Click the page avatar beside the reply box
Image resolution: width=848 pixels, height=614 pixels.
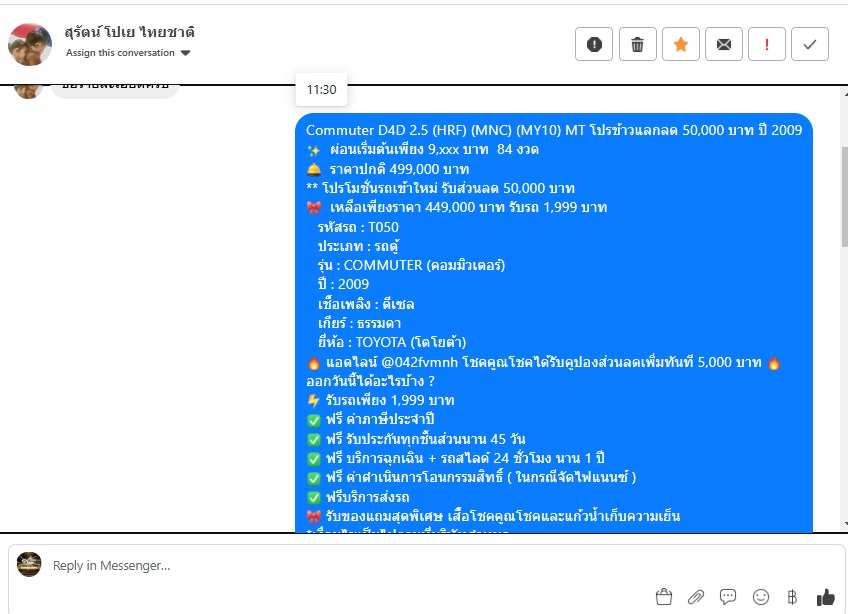click(x=29, y=564)
